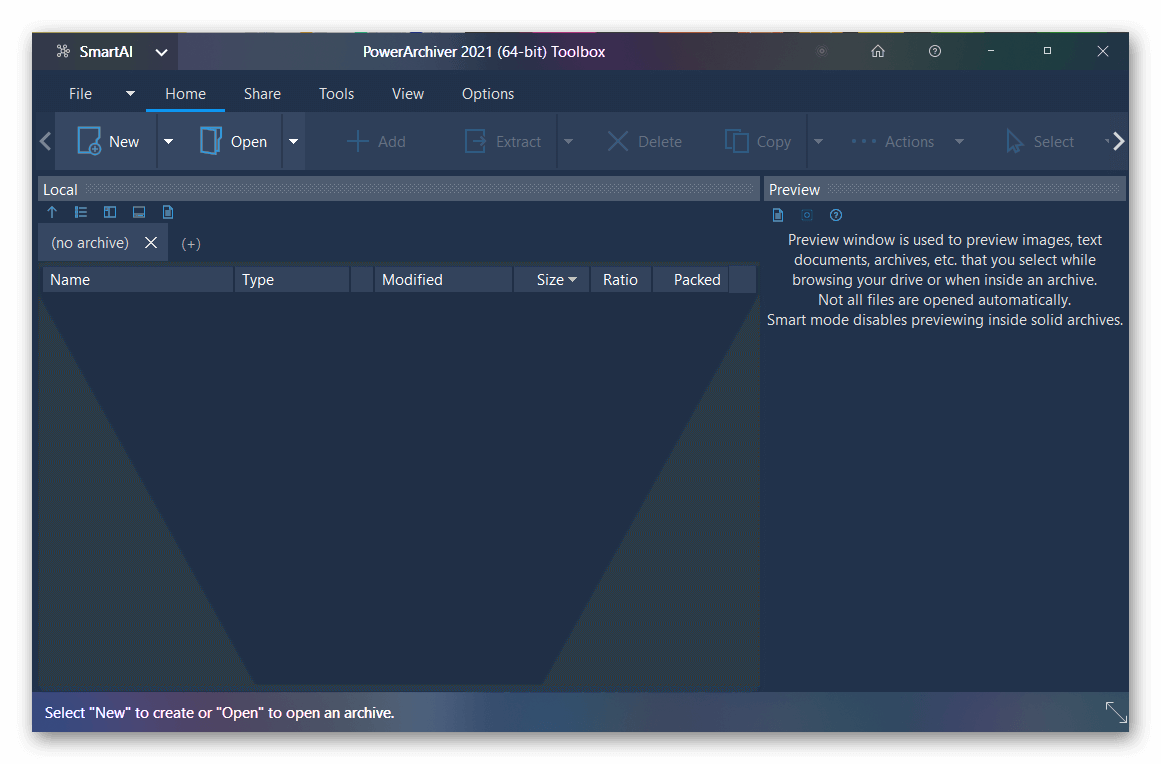Click the Delete toolbar button
This screenshot has width=1161, height=764.
click(644, 141)
